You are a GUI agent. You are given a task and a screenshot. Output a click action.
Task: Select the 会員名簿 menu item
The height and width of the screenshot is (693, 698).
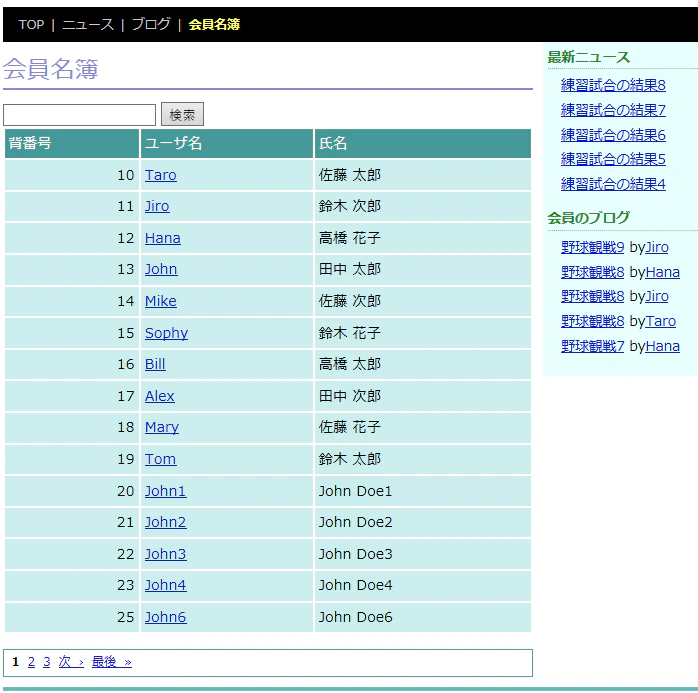(x=214, y=24)
